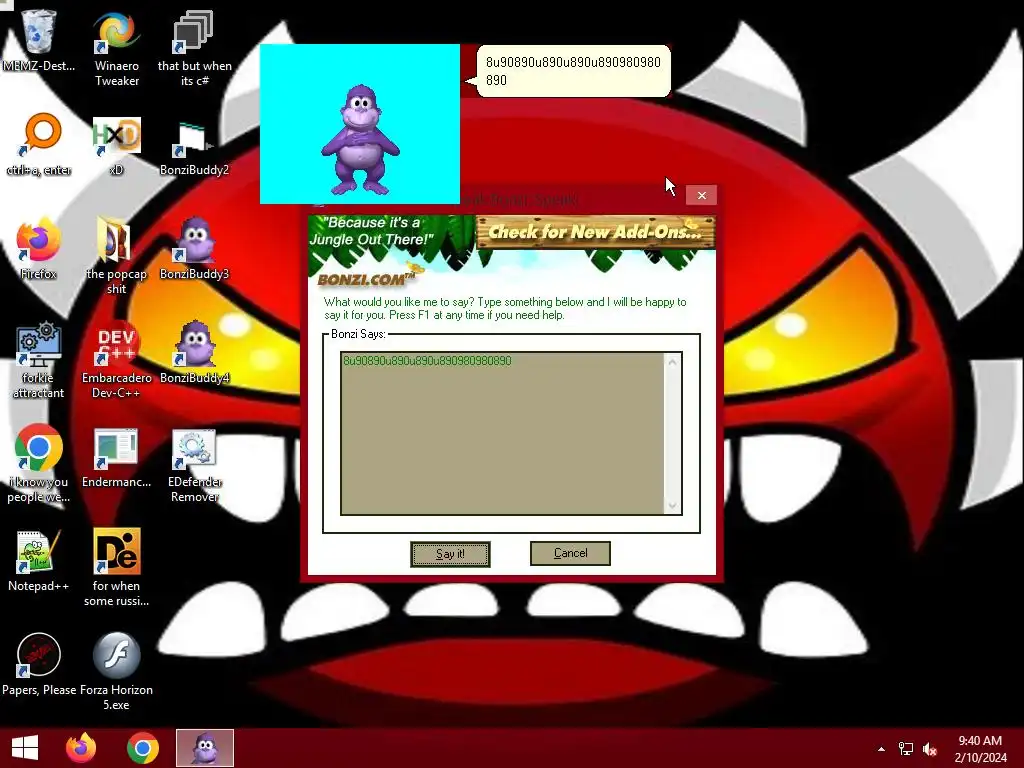The width and height of the screenshot is (1024, 768).
Task: Open Chrome from the taskbar
Action: 142,748
